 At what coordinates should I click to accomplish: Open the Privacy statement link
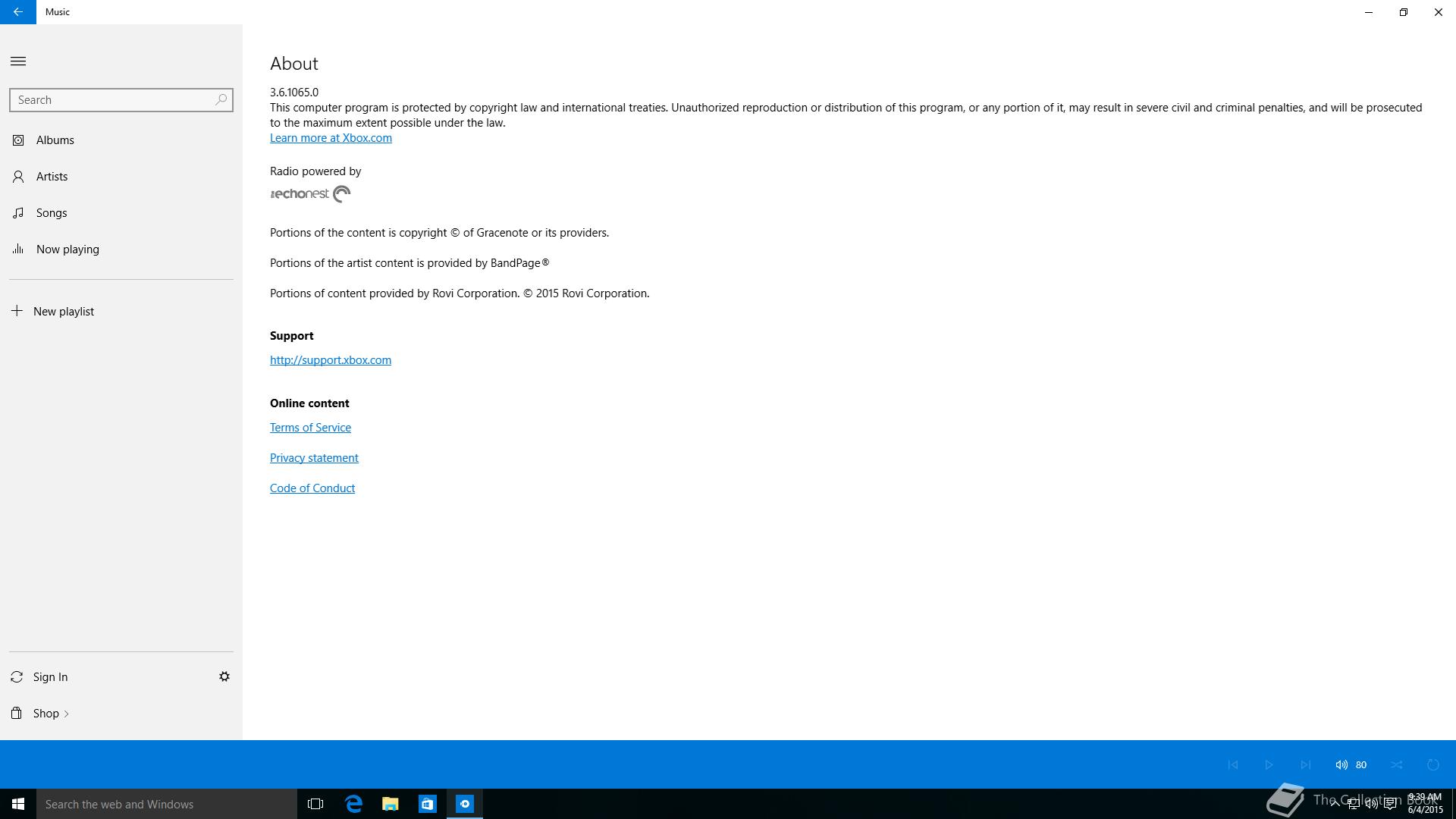[x=314, y=458]
